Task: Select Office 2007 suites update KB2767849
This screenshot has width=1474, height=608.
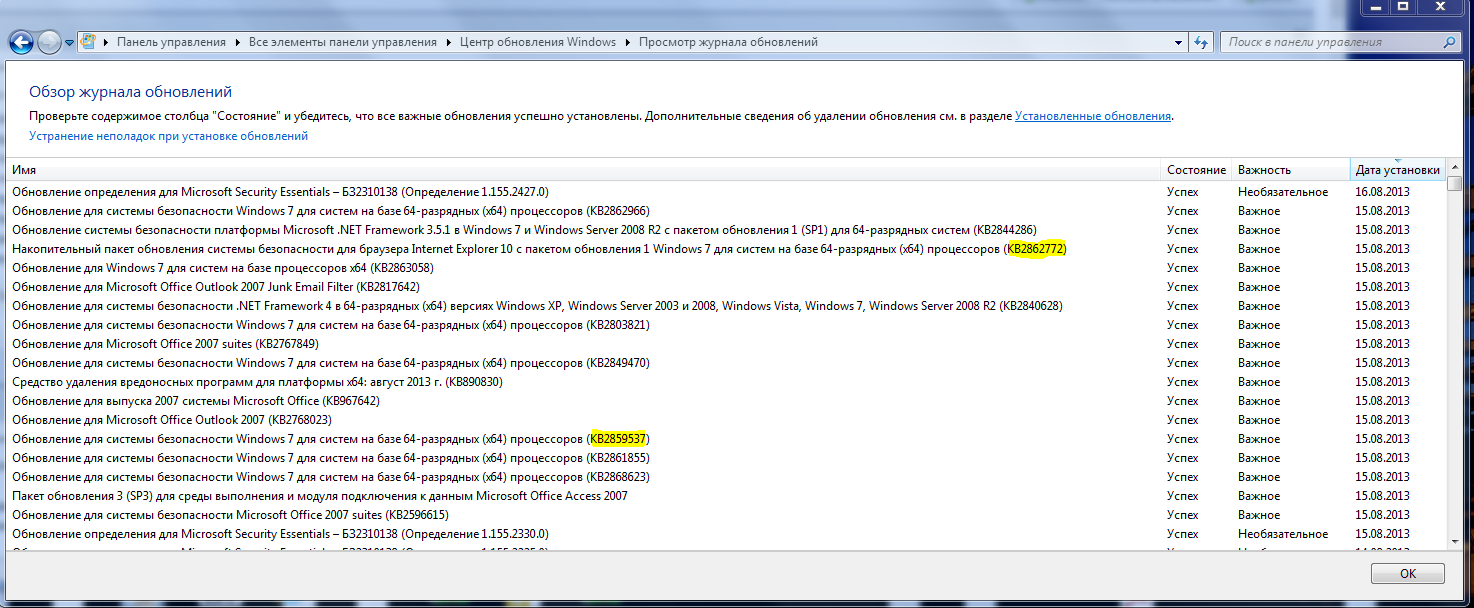Action: [x=727, y=344]
